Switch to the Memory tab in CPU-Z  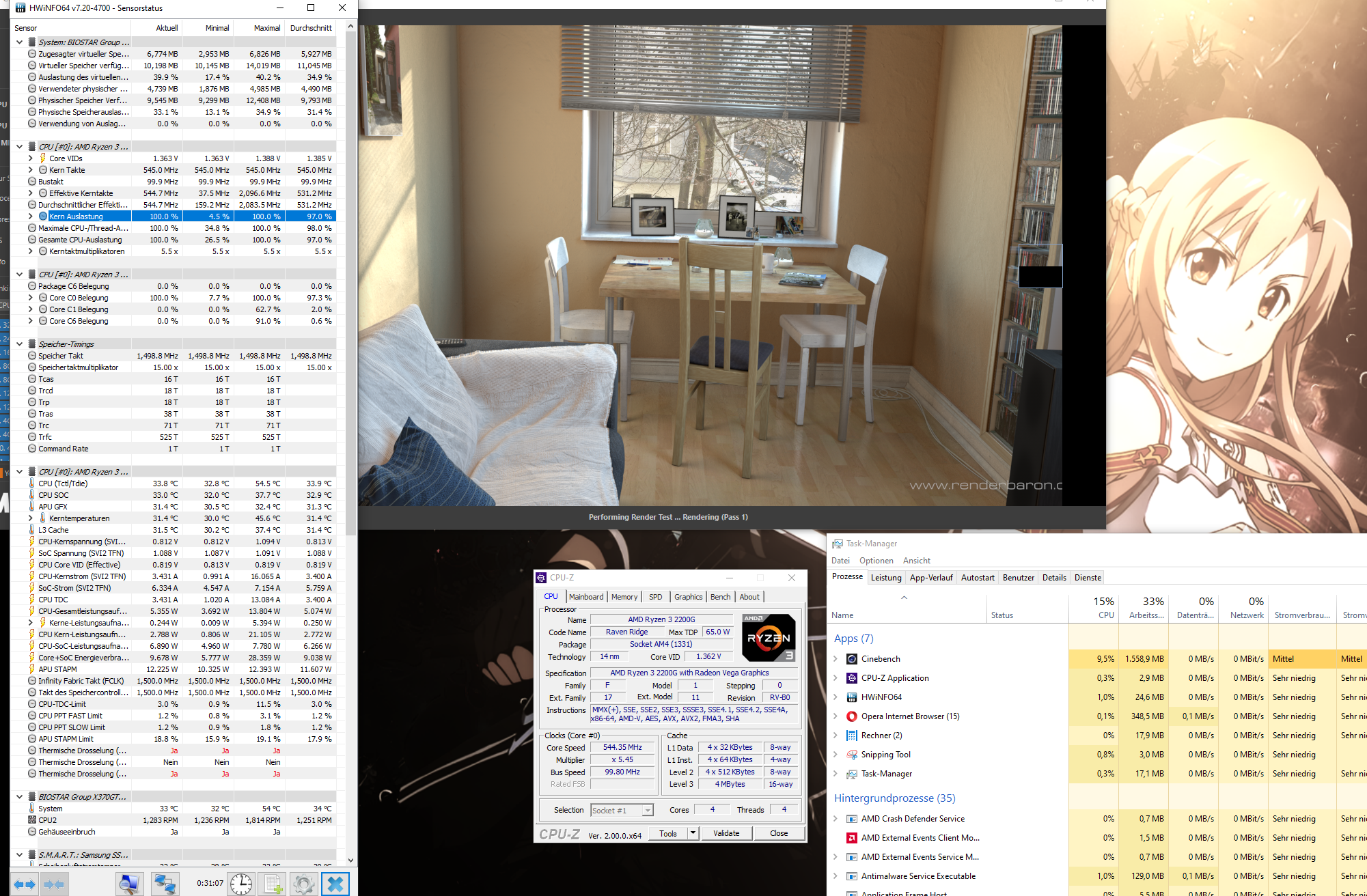tap(624, 596)
